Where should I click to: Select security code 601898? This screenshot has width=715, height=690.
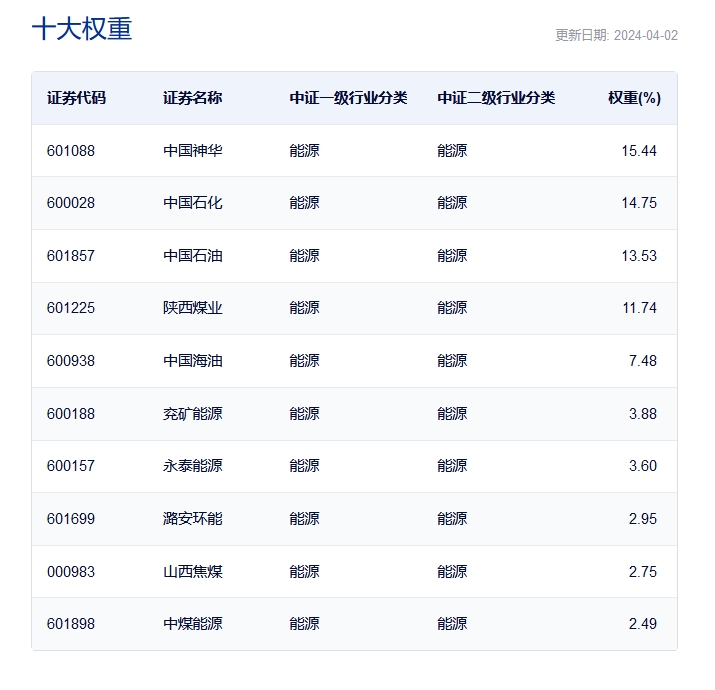coord(71,624)
